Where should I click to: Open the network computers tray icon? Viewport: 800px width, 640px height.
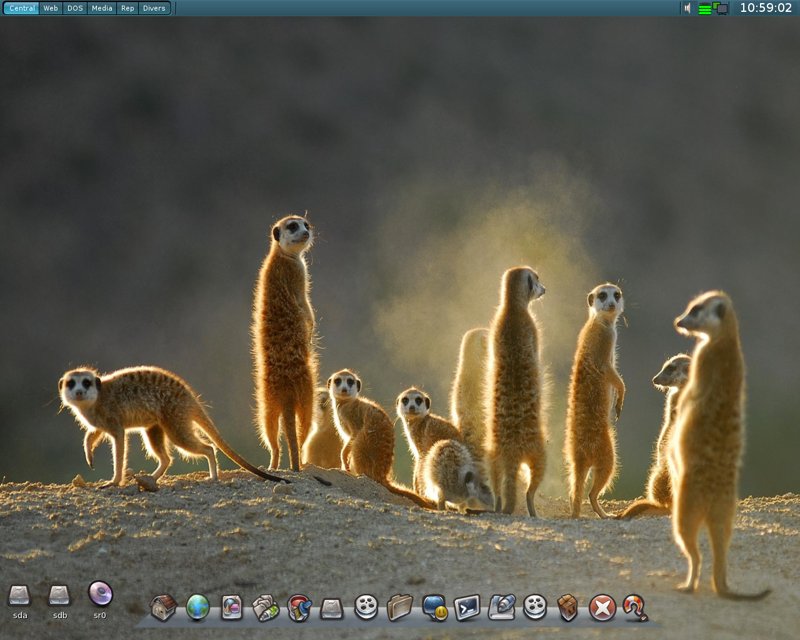720,8
